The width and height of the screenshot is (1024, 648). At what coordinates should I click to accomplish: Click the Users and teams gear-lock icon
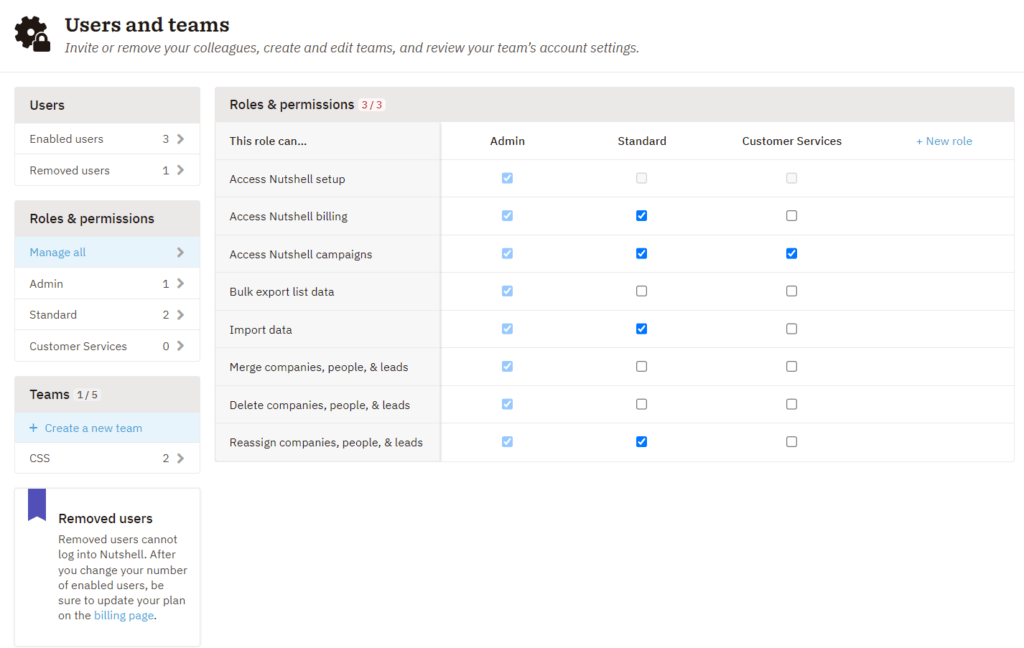pos(31,32)
